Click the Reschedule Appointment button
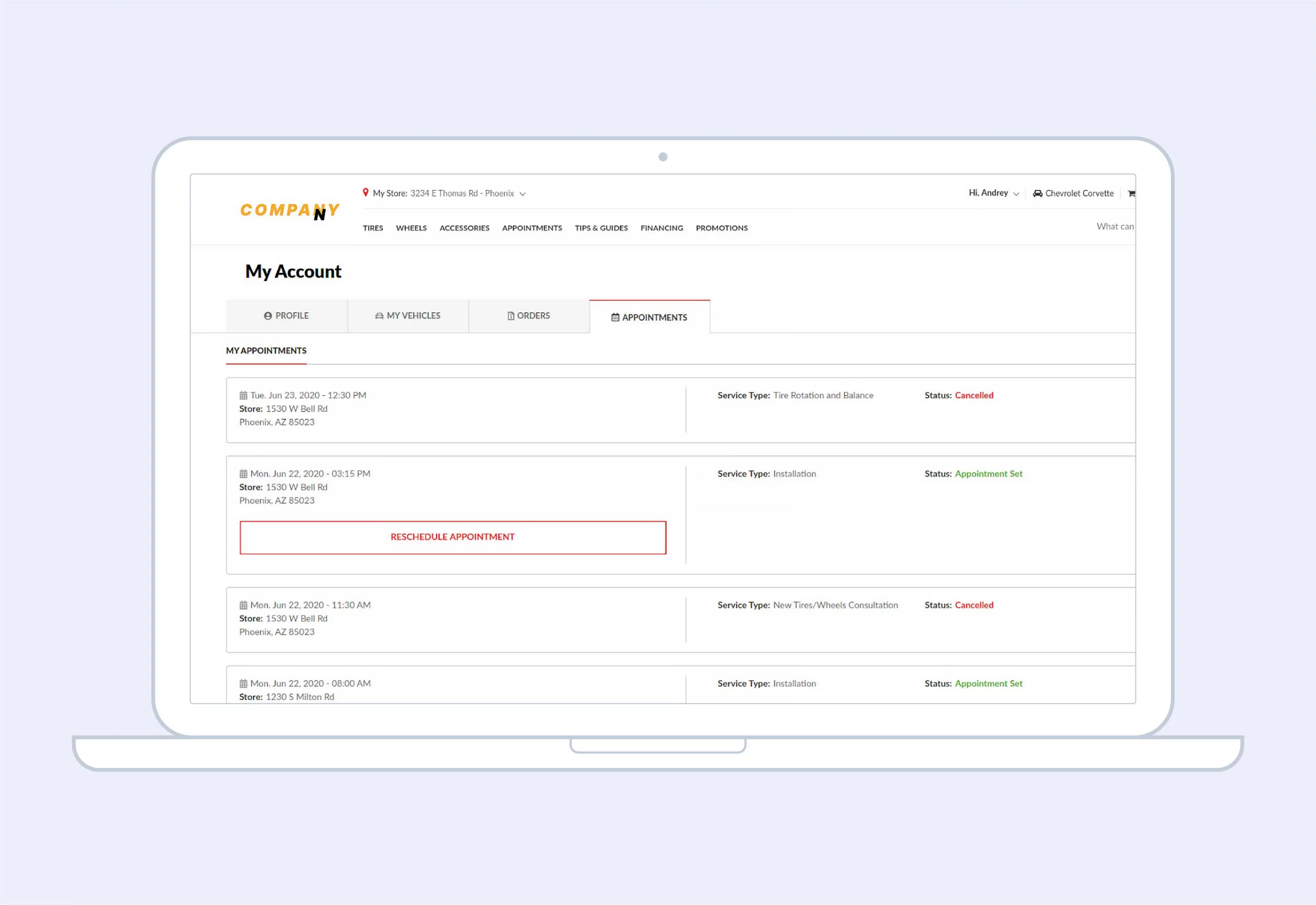Screen dimensions: 1316x905 452,537
